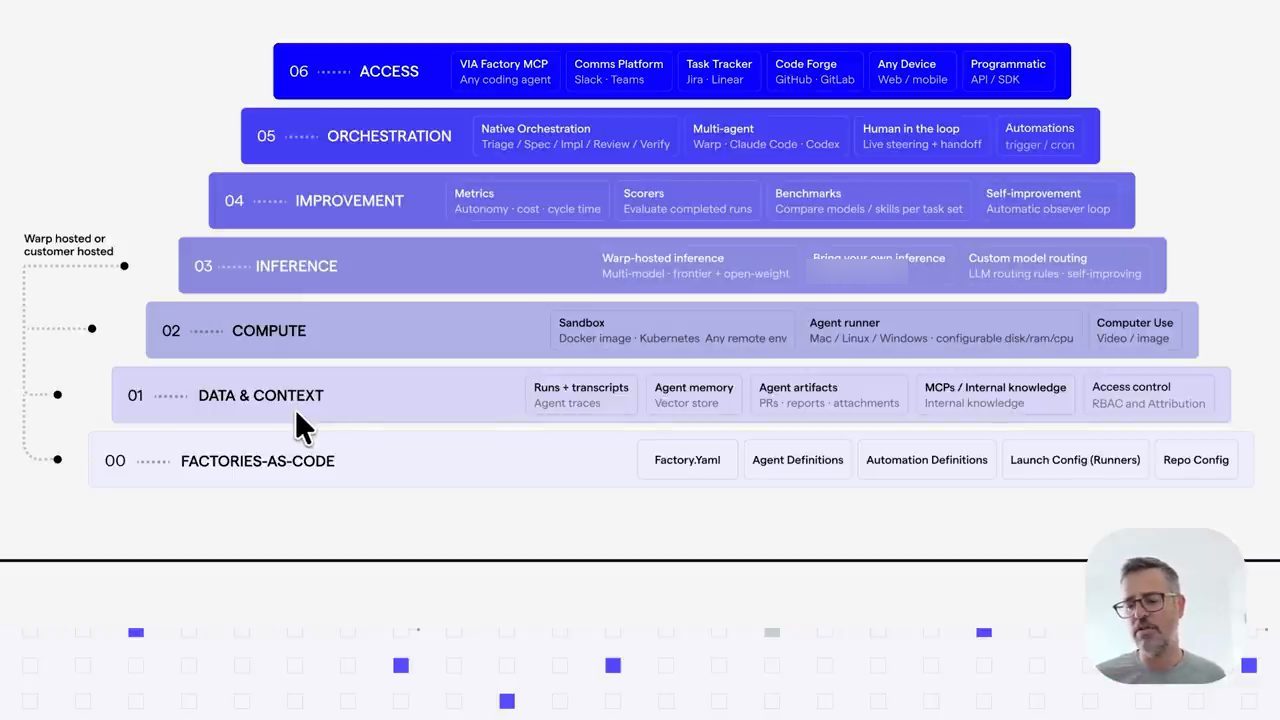The width and height of the screenshot is (1280, 720).
Task: Click the Agent artifacts card
Action: point(829,395)
